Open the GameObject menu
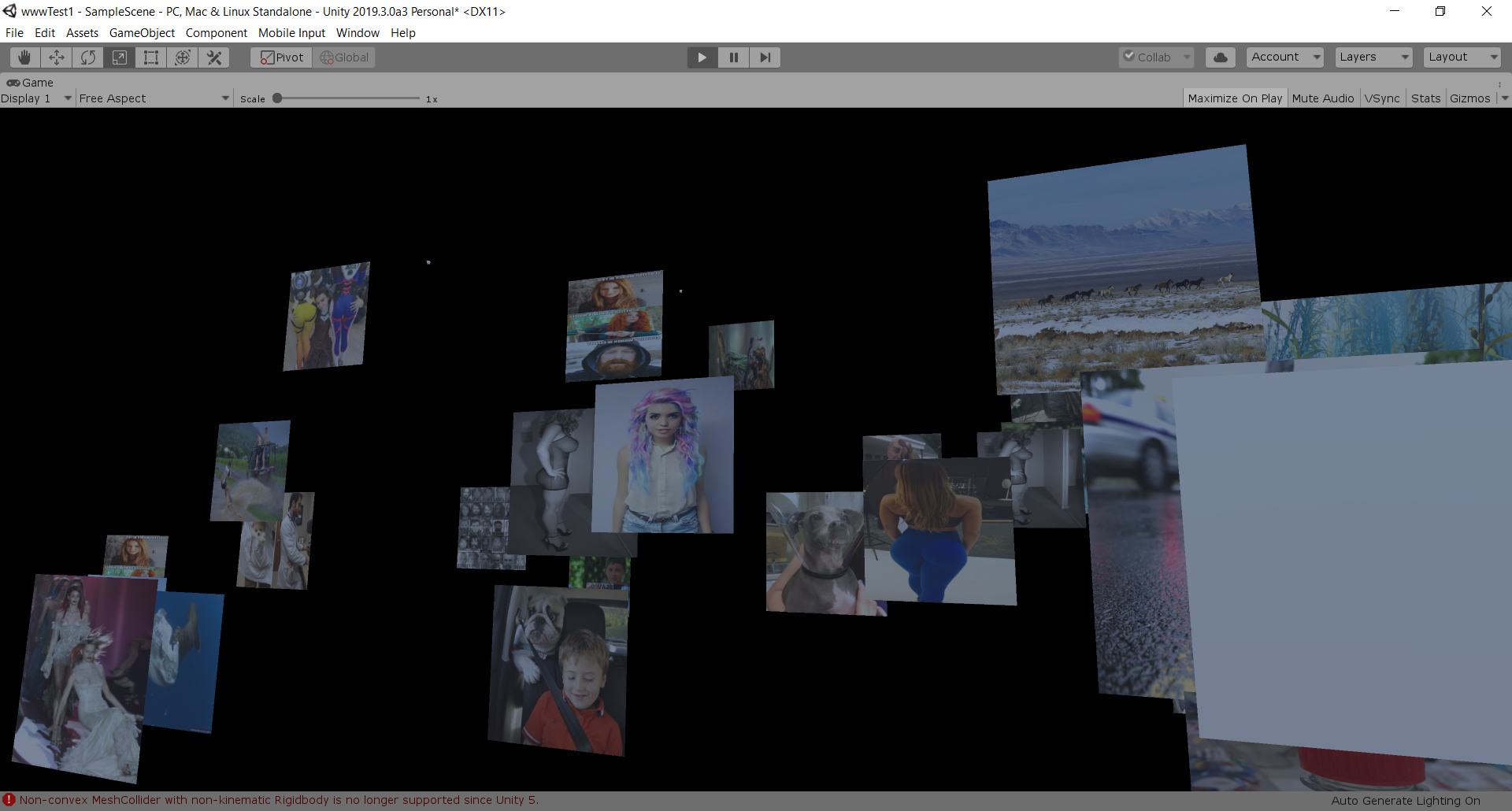The image size is (1512, 811). coord(142,33)
